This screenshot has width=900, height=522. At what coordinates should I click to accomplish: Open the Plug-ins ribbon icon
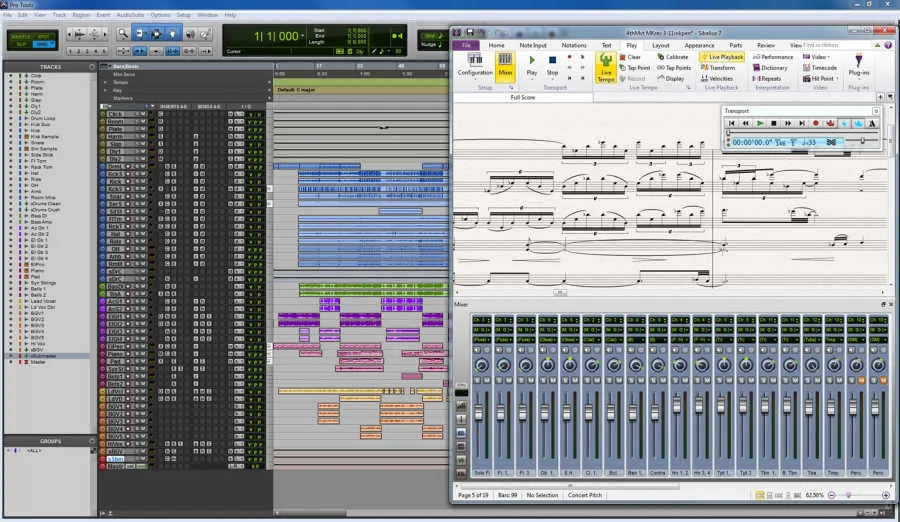click(x=858, y=66)
